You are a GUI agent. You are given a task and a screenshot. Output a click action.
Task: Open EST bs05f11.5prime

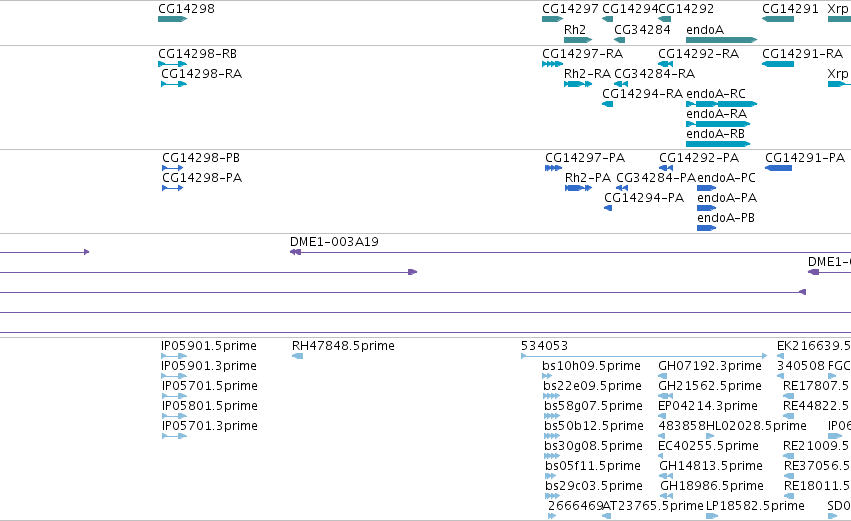(x=550, y=476)
